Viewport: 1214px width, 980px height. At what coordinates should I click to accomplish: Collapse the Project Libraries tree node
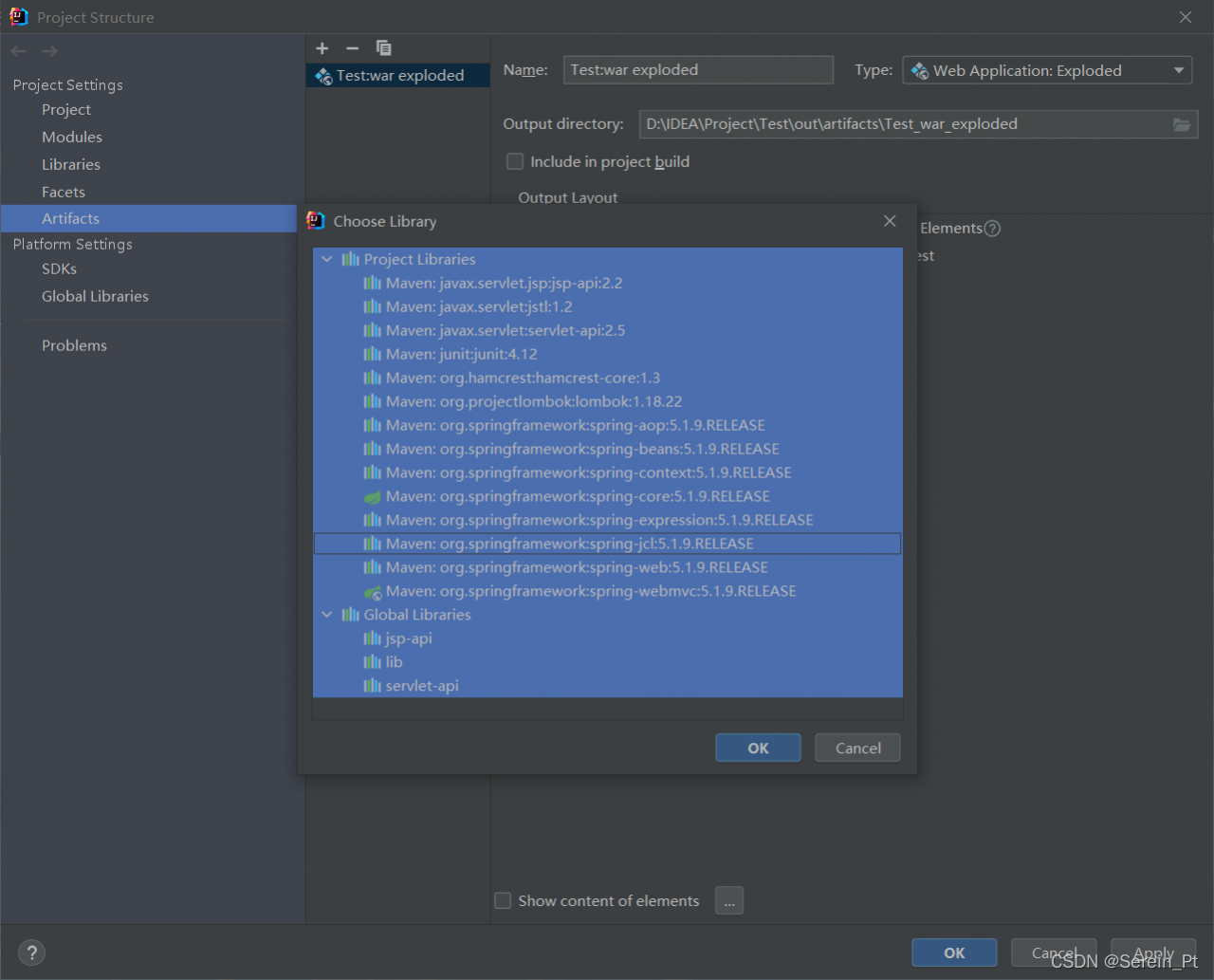(x=327, y=260)
